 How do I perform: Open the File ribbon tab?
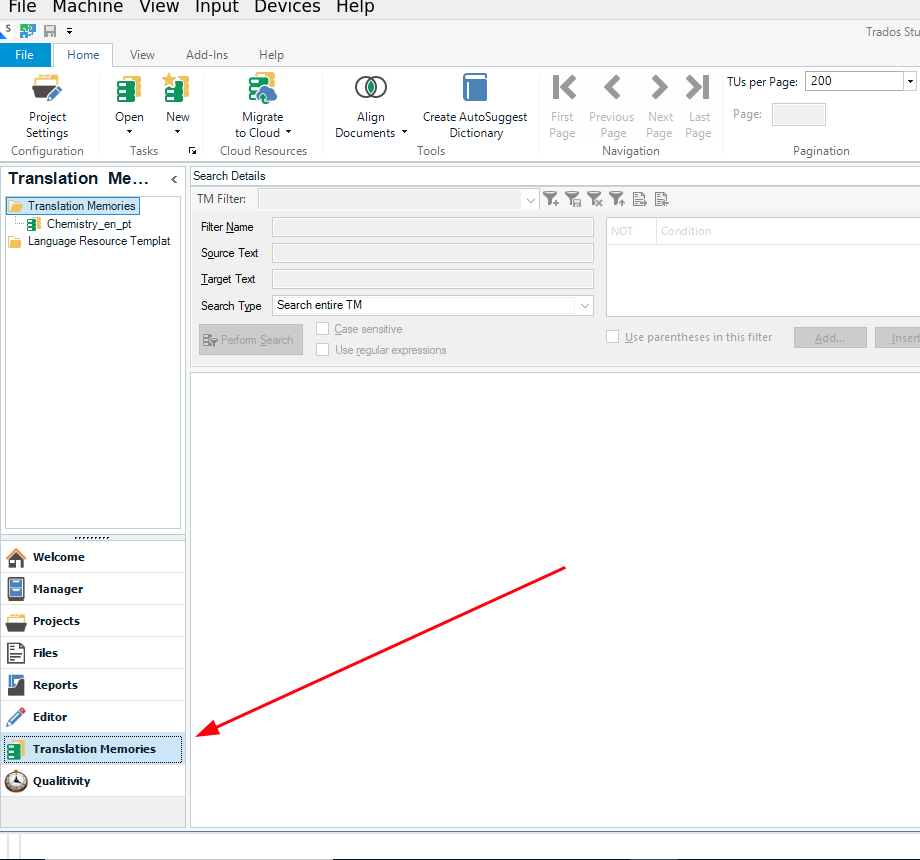pos(25,55)
